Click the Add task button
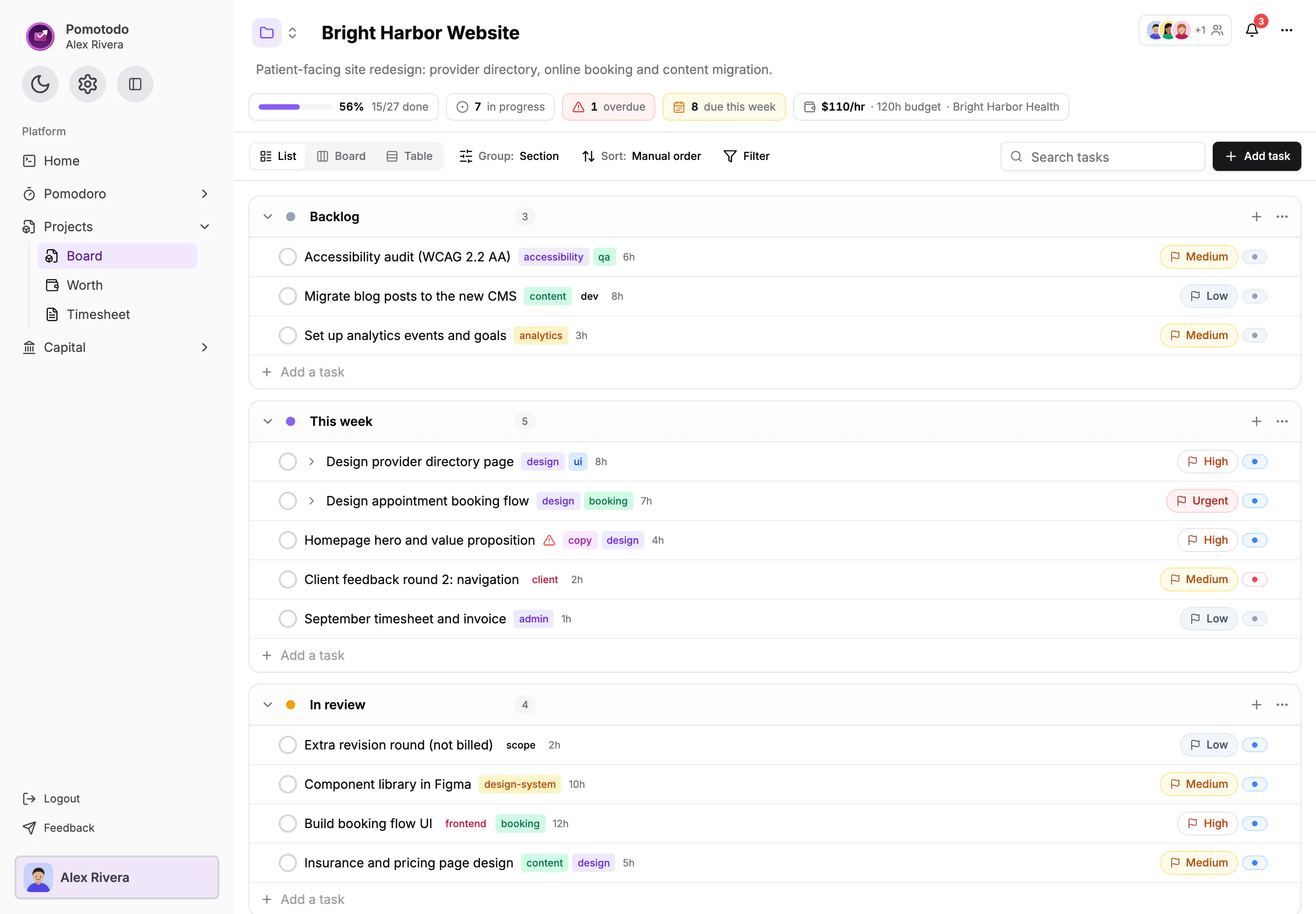1316x914 pixels. (1257, 156)
